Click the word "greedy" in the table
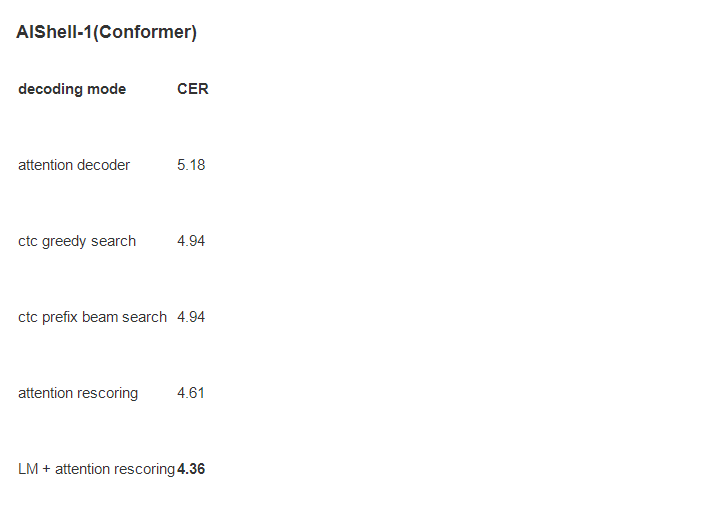Viewport: 702px width, 514px height. 65,241
